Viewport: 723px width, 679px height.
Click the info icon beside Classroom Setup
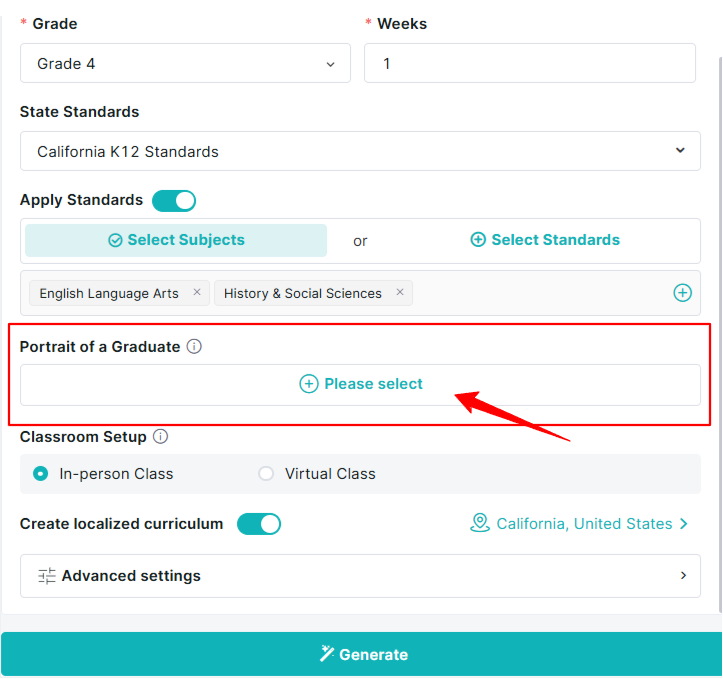[x=160, y=436]
